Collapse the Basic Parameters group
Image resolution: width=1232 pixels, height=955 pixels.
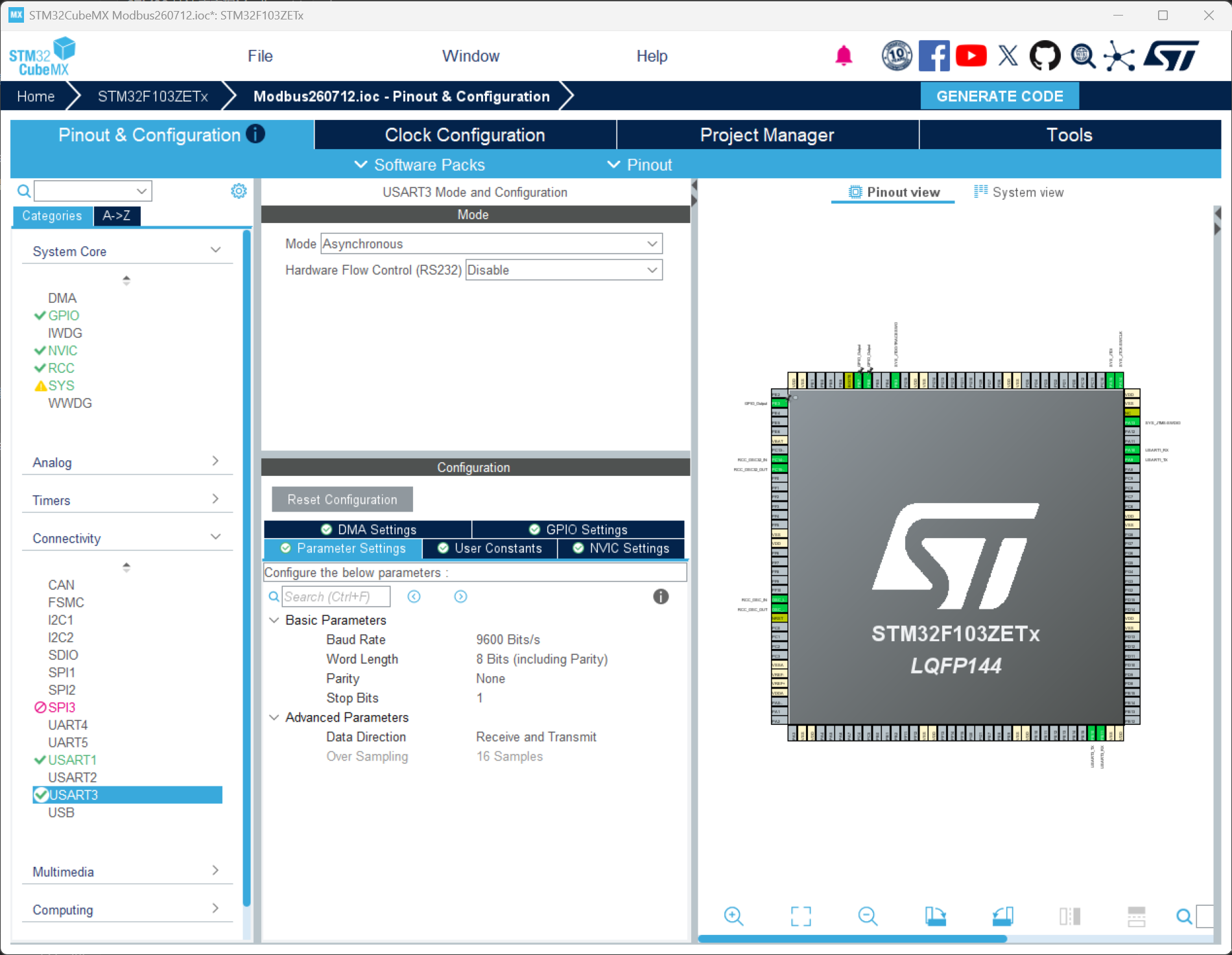click(x=274, y=620)
